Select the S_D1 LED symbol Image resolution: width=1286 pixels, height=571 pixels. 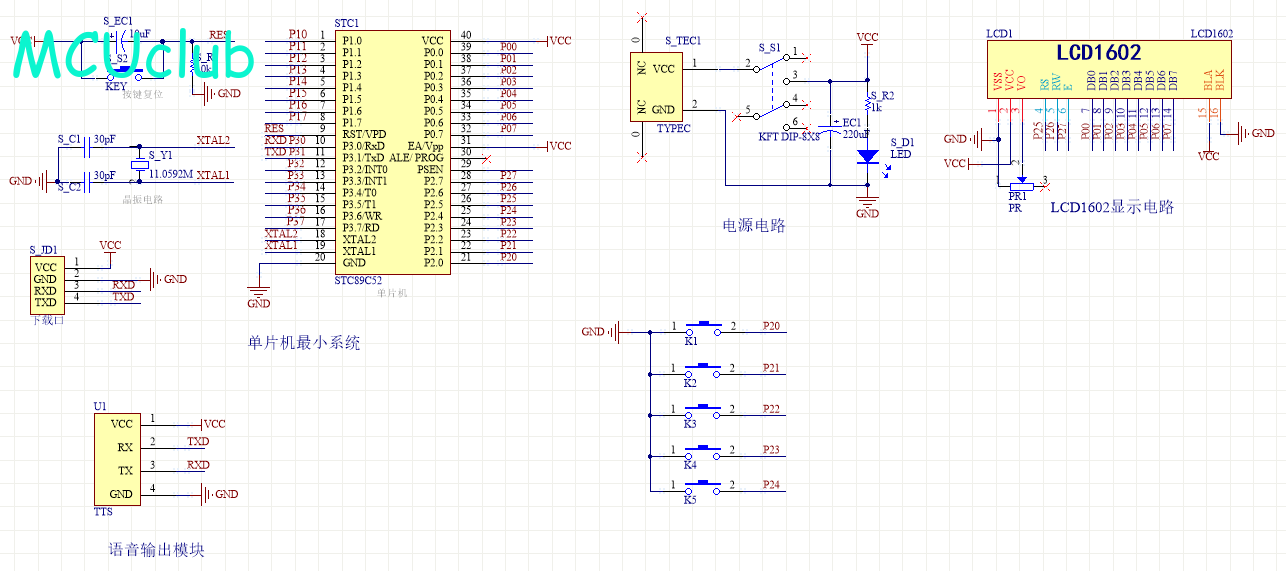click(x=868, y=156)
